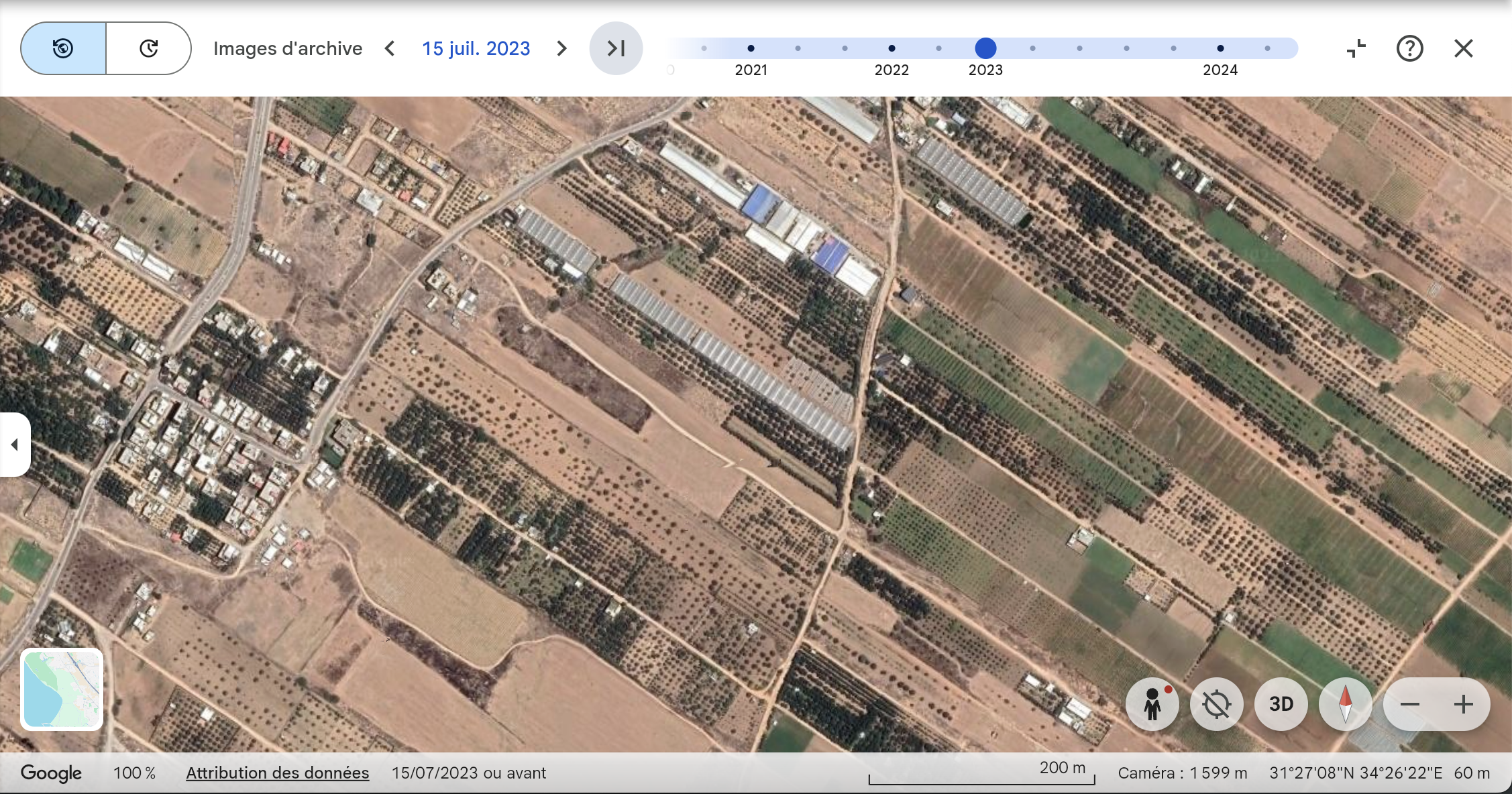Go to previous archive image date
Image resolution: width=1512 pixels, height=794 pixels.
click(390, 48)
